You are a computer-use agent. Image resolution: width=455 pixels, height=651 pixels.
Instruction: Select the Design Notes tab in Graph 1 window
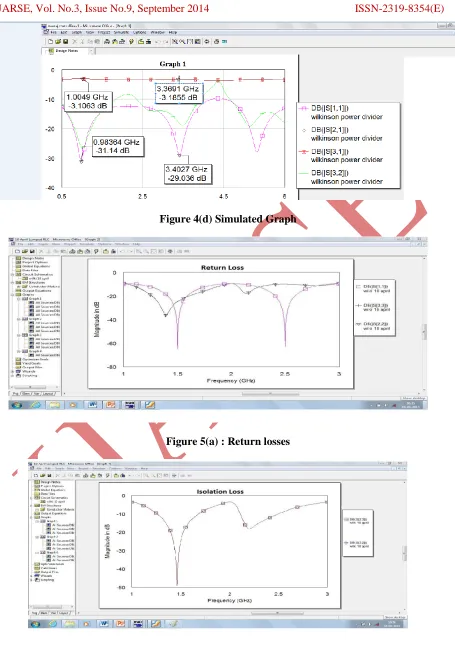point(66,51)
